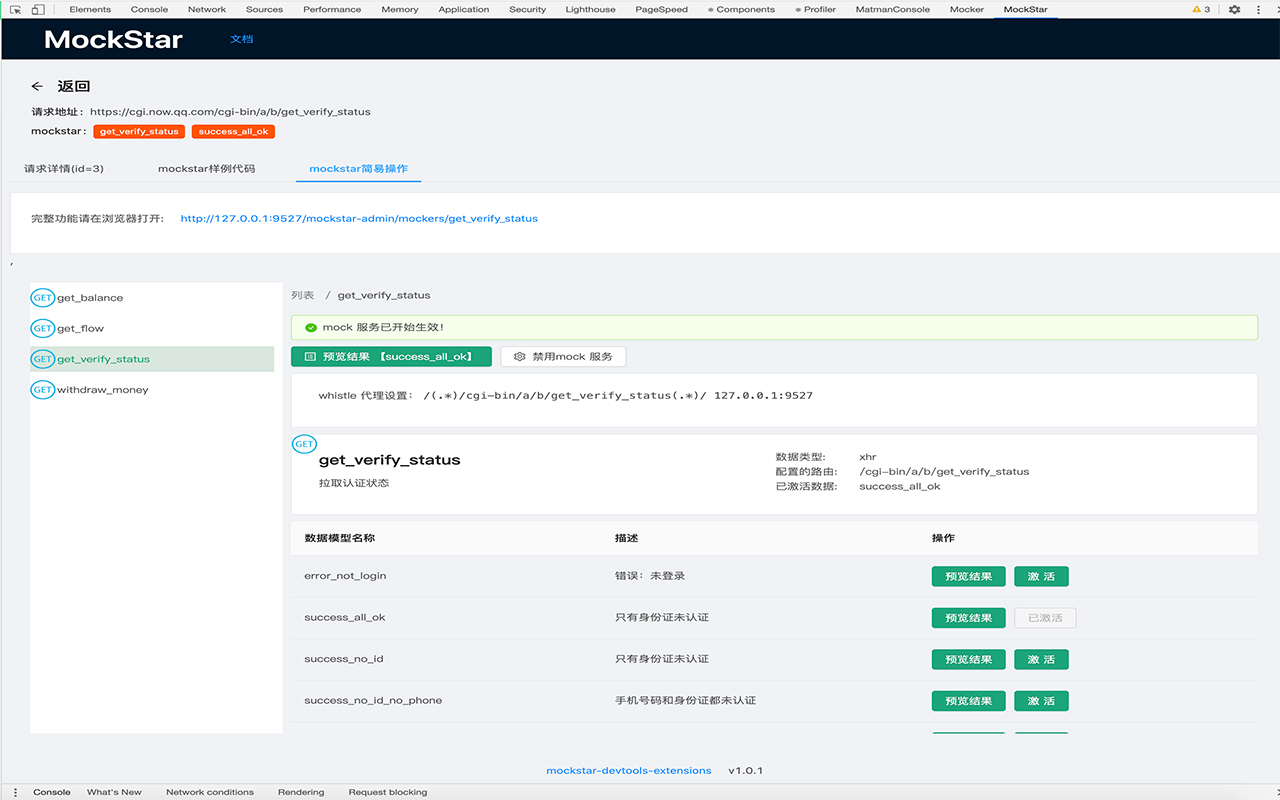
Task: Click the get_verify_status orange tag
Action: pyautogui.click(x=139, y=131)
